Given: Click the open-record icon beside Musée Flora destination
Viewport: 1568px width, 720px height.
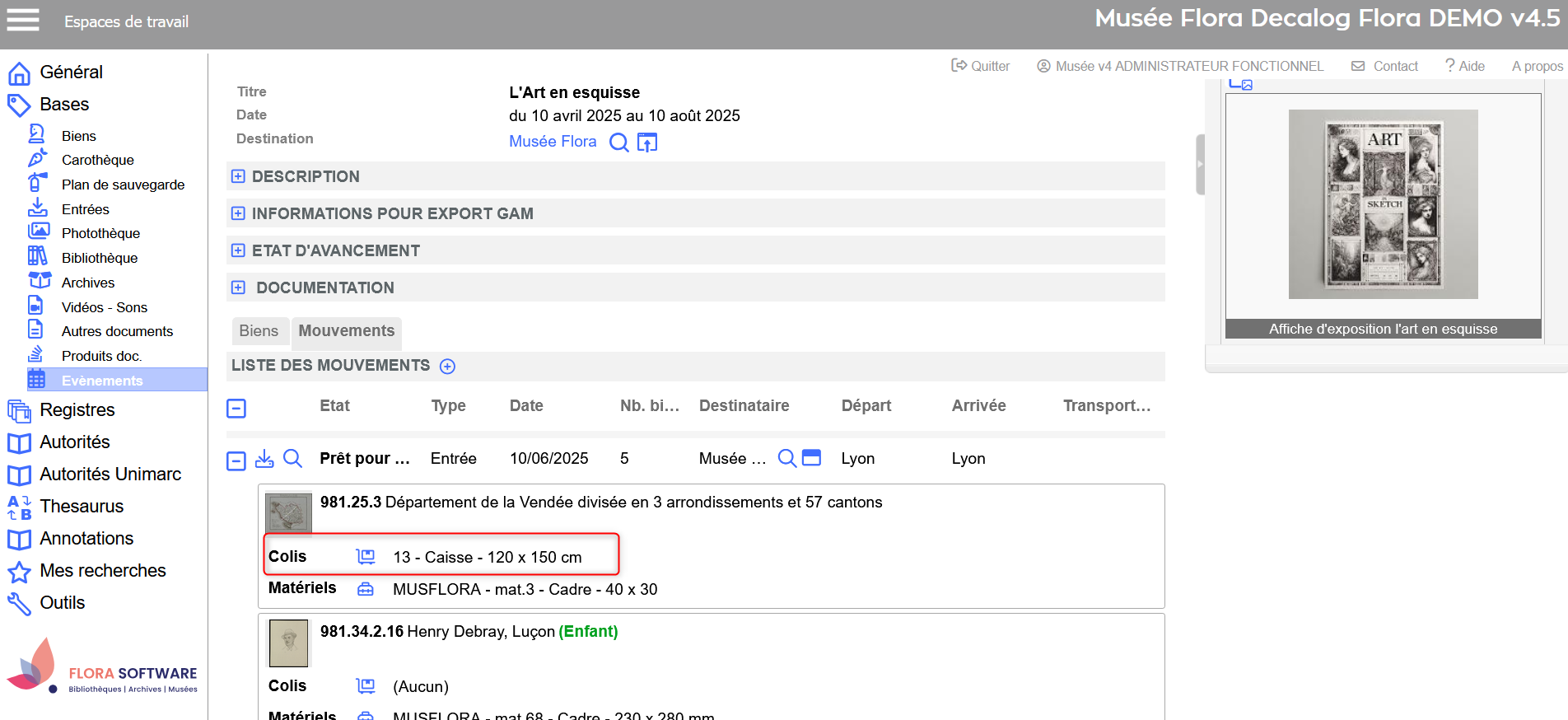Looking at the screenshot, I should (x=647, y=143).
